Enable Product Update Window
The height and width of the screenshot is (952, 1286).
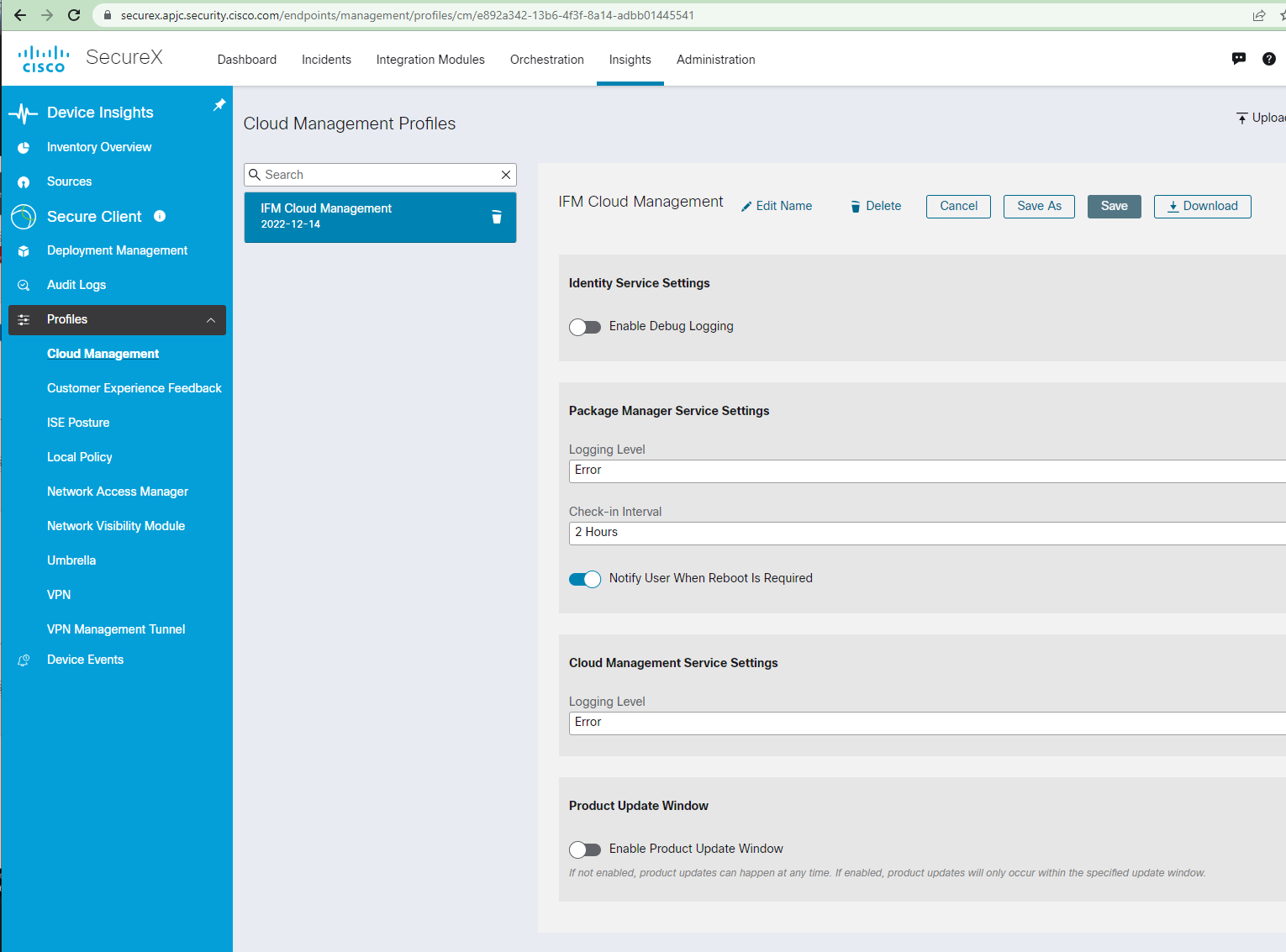(x=585, y=849)
